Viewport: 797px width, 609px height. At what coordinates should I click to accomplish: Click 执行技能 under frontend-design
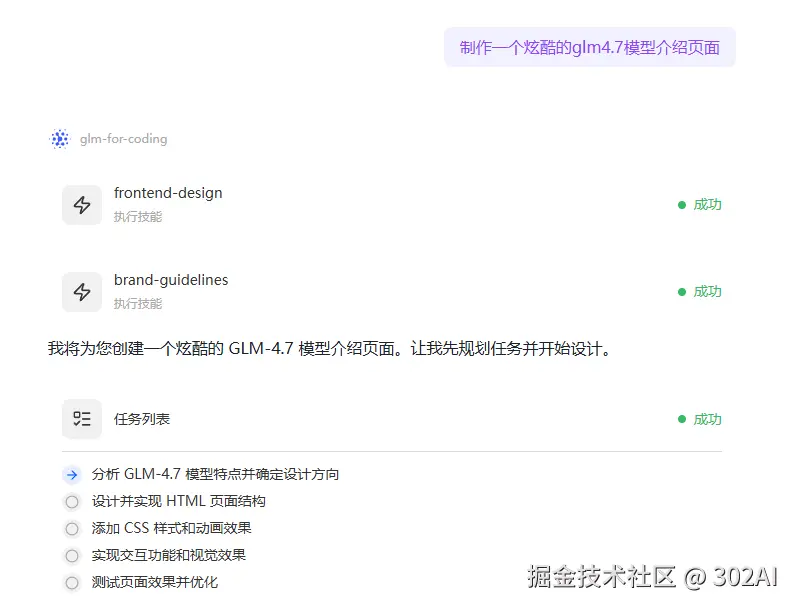coord(138,217)
